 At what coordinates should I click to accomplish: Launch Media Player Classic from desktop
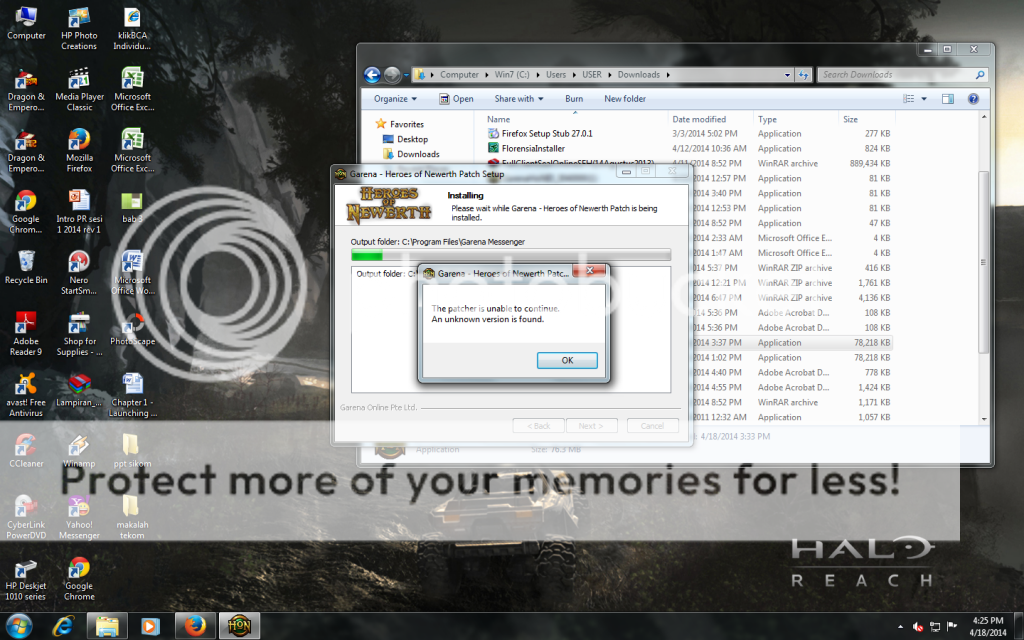(79, 89)
